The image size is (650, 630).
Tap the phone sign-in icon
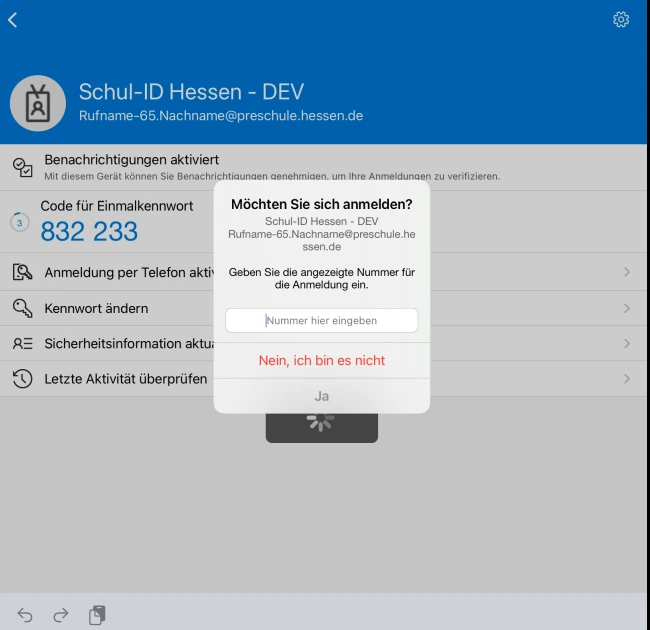pos(22,272)
